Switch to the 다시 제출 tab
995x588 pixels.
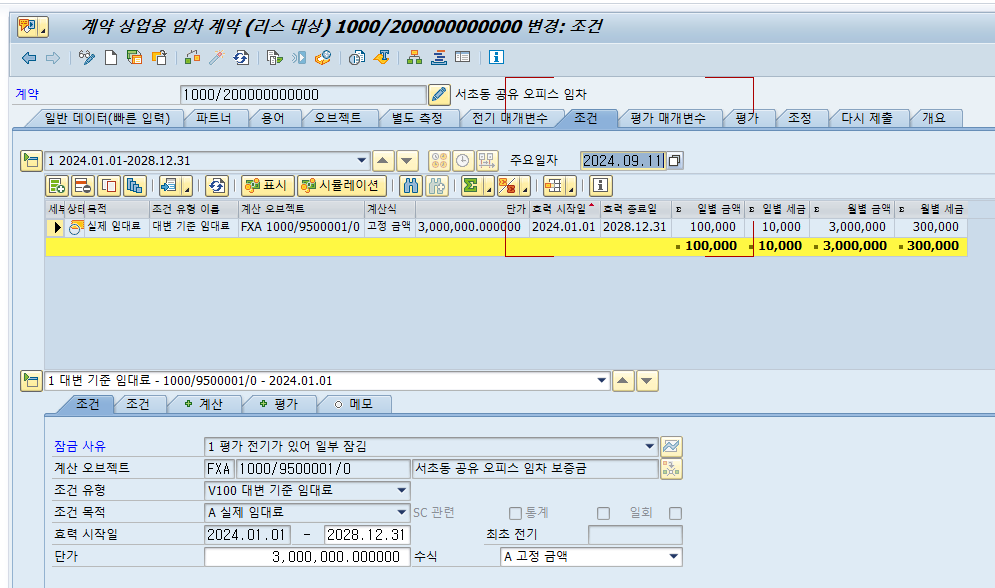[867, 118]
